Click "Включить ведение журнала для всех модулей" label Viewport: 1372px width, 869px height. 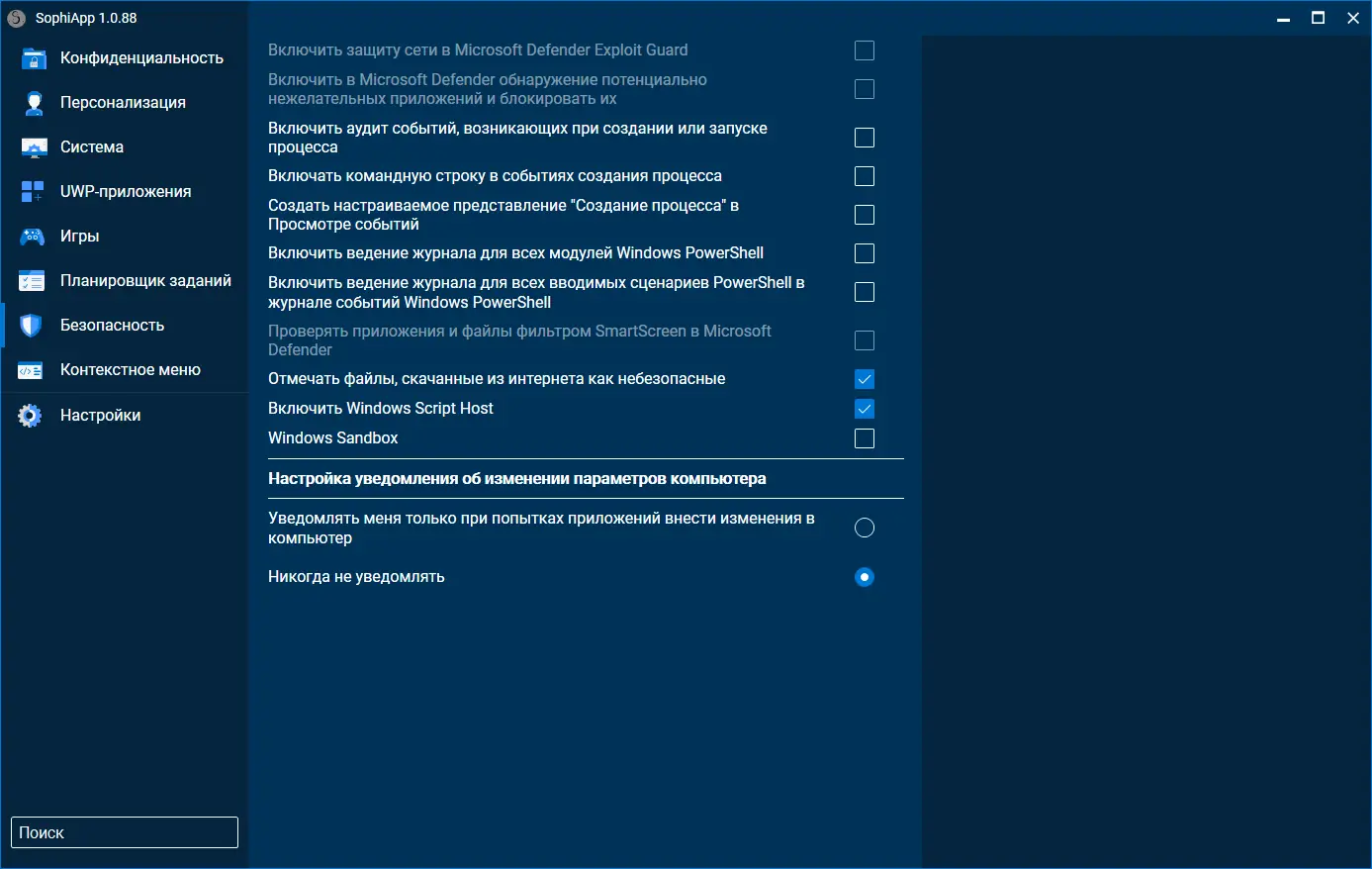point(515,253)
